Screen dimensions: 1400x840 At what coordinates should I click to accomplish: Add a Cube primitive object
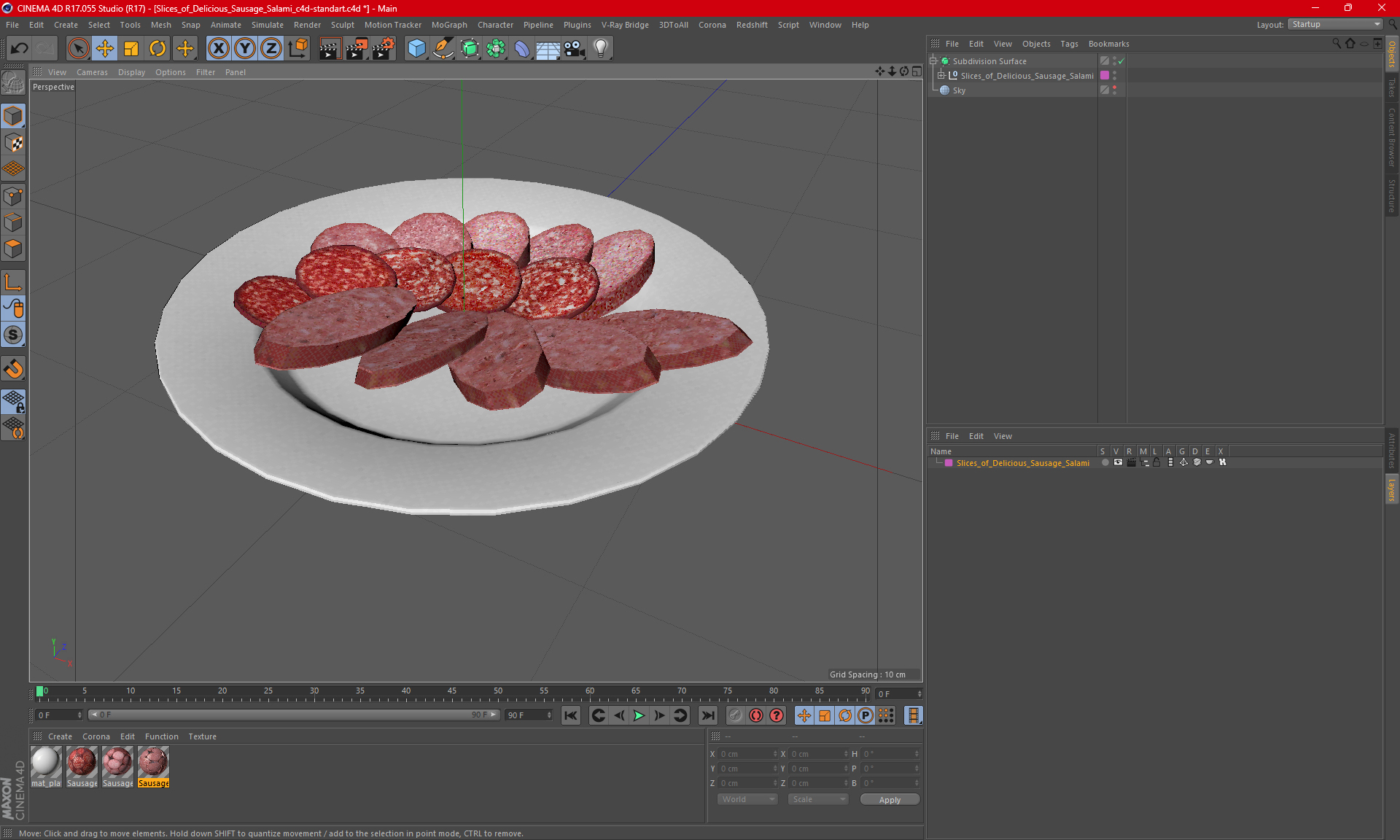click(416, 49)
